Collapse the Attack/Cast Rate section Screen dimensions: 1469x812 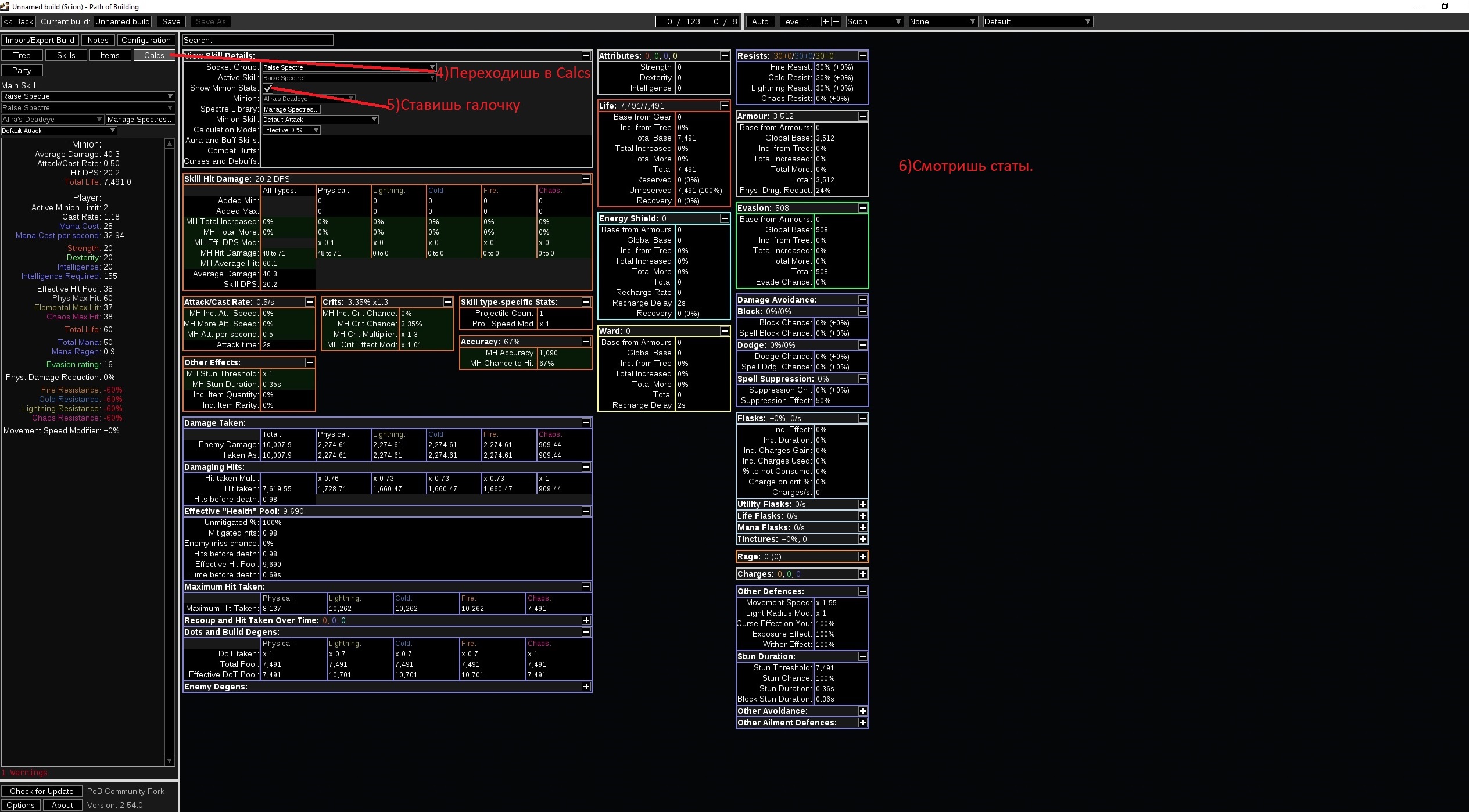click(x=309, y=302)
